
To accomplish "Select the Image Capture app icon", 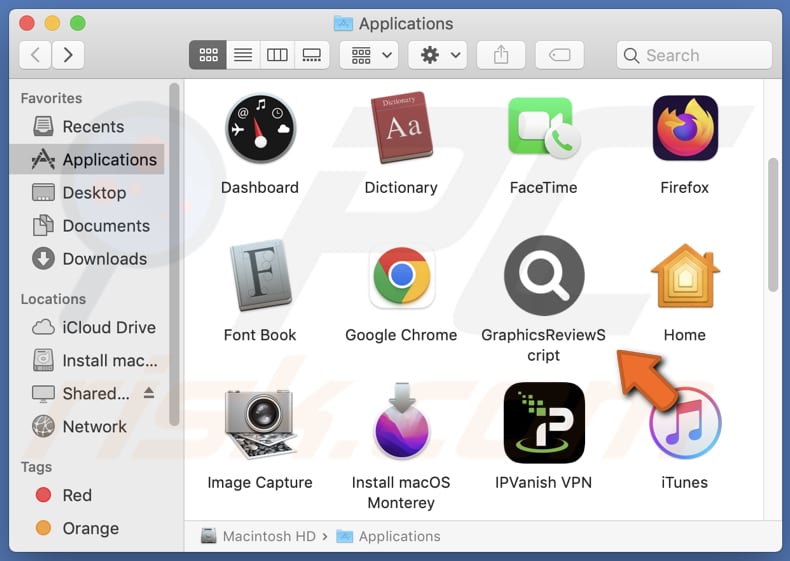I will 260,423.
